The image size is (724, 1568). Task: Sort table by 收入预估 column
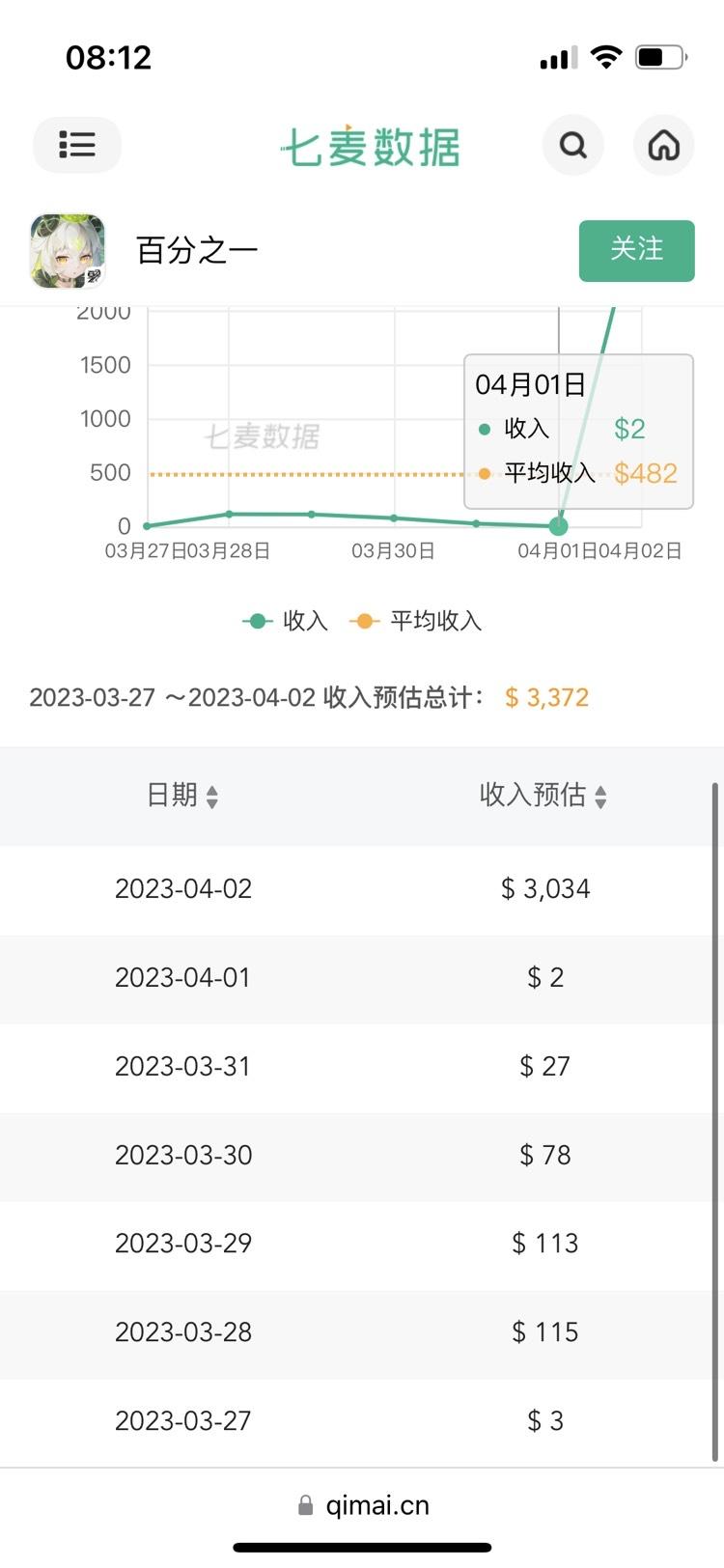[543, 796]
